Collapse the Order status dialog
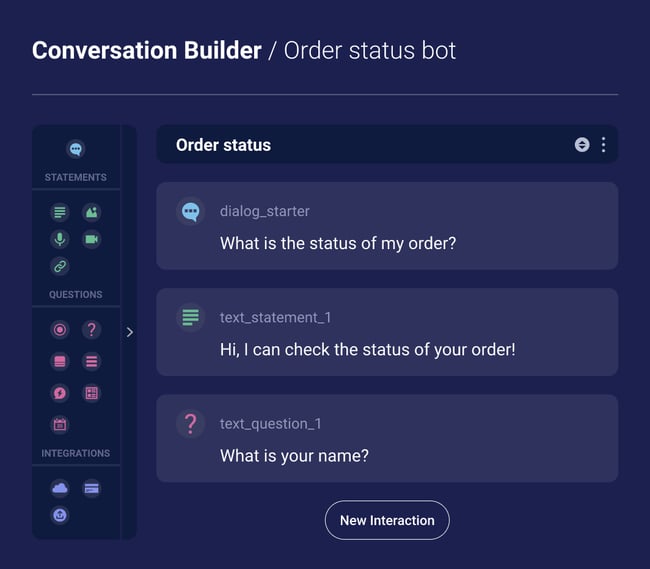The height and width of the screenshot is (569, 650). 582,145
